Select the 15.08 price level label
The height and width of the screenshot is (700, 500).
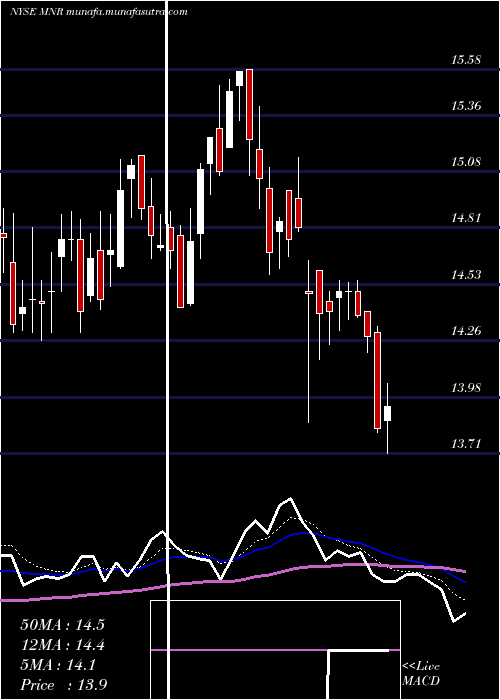[x=466, y=161]
